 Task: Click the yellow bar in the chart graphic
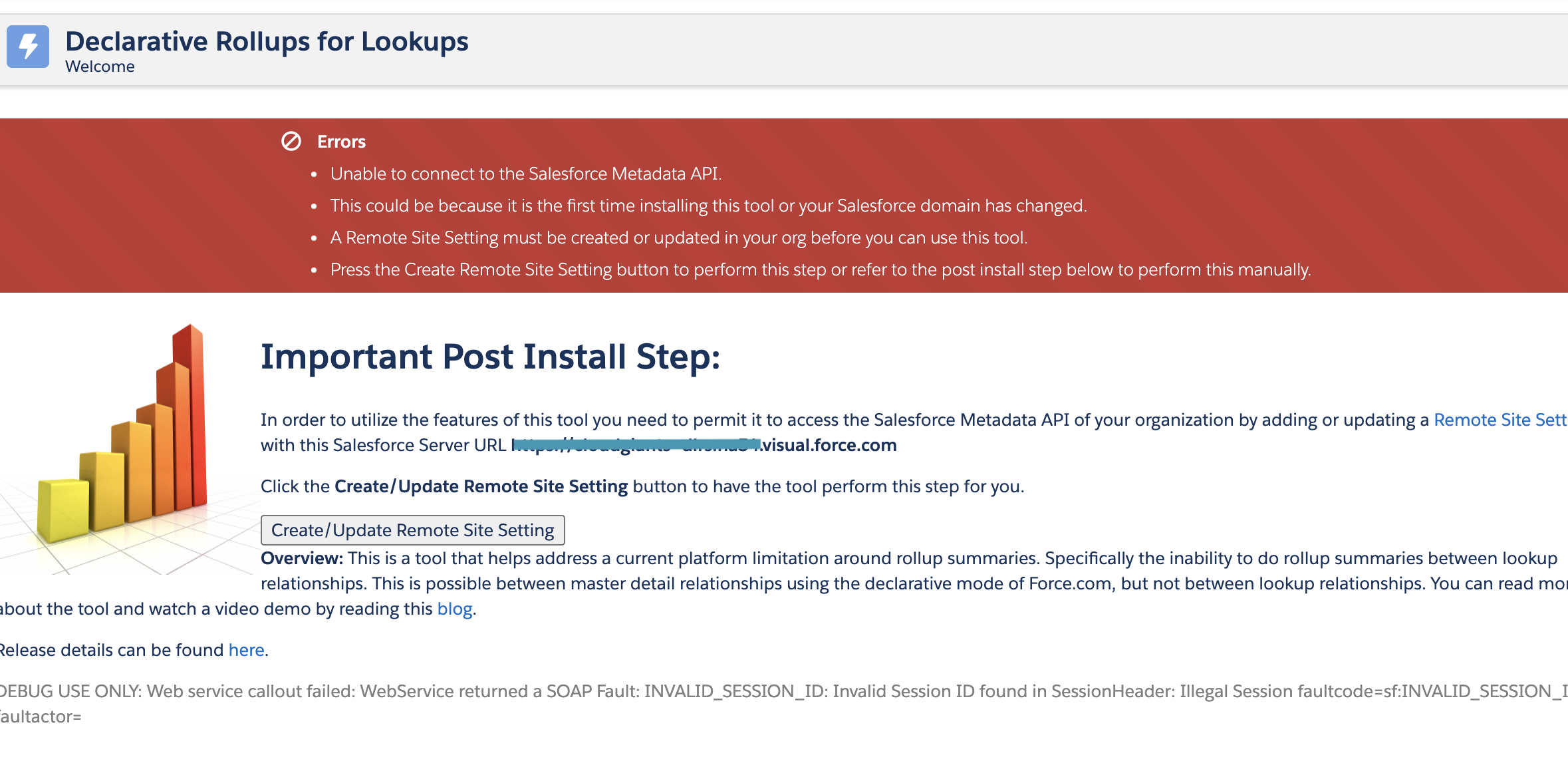click(63, 512)
